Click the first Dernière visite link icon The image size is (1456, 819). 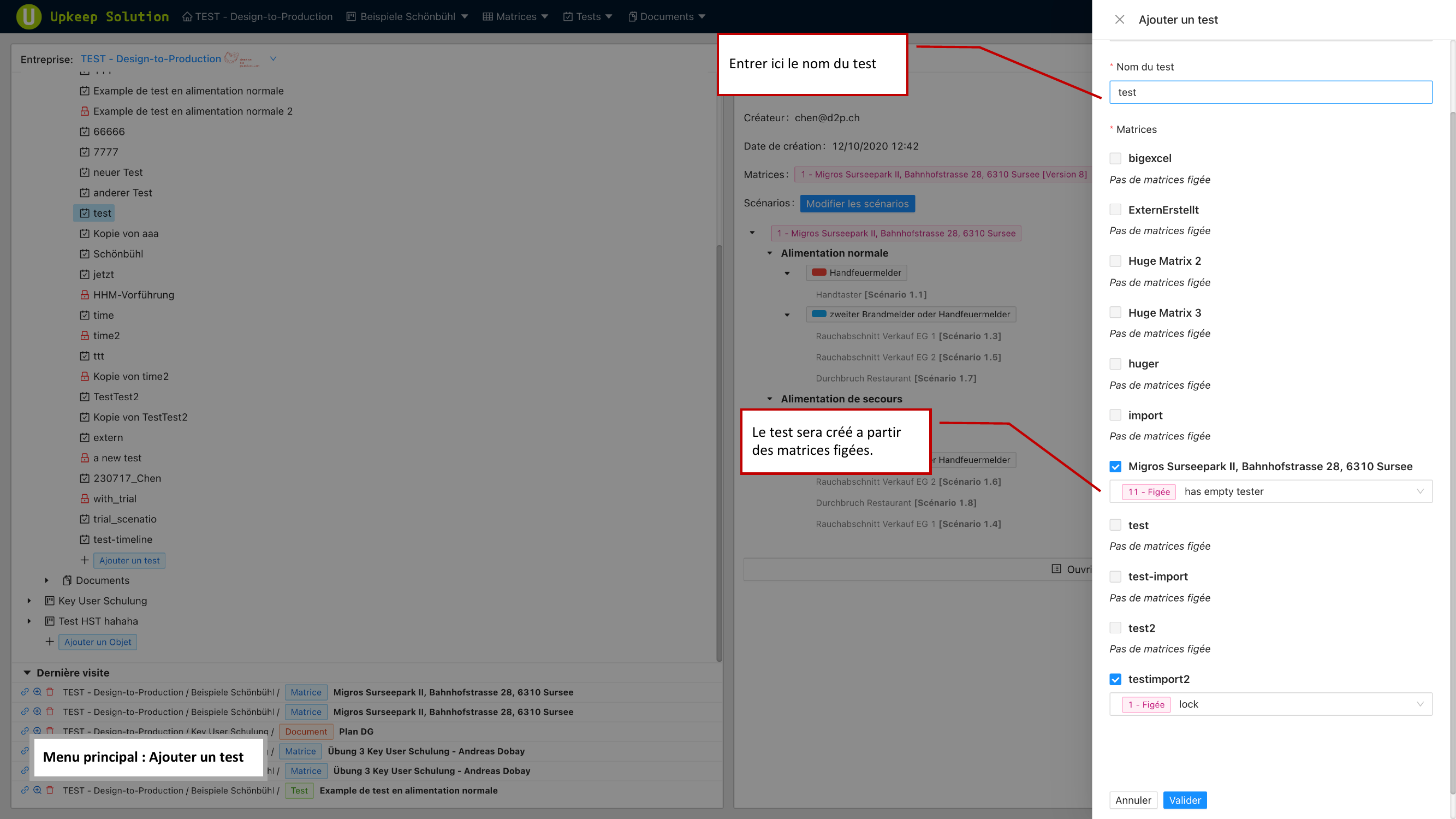[x=25, y=692]
